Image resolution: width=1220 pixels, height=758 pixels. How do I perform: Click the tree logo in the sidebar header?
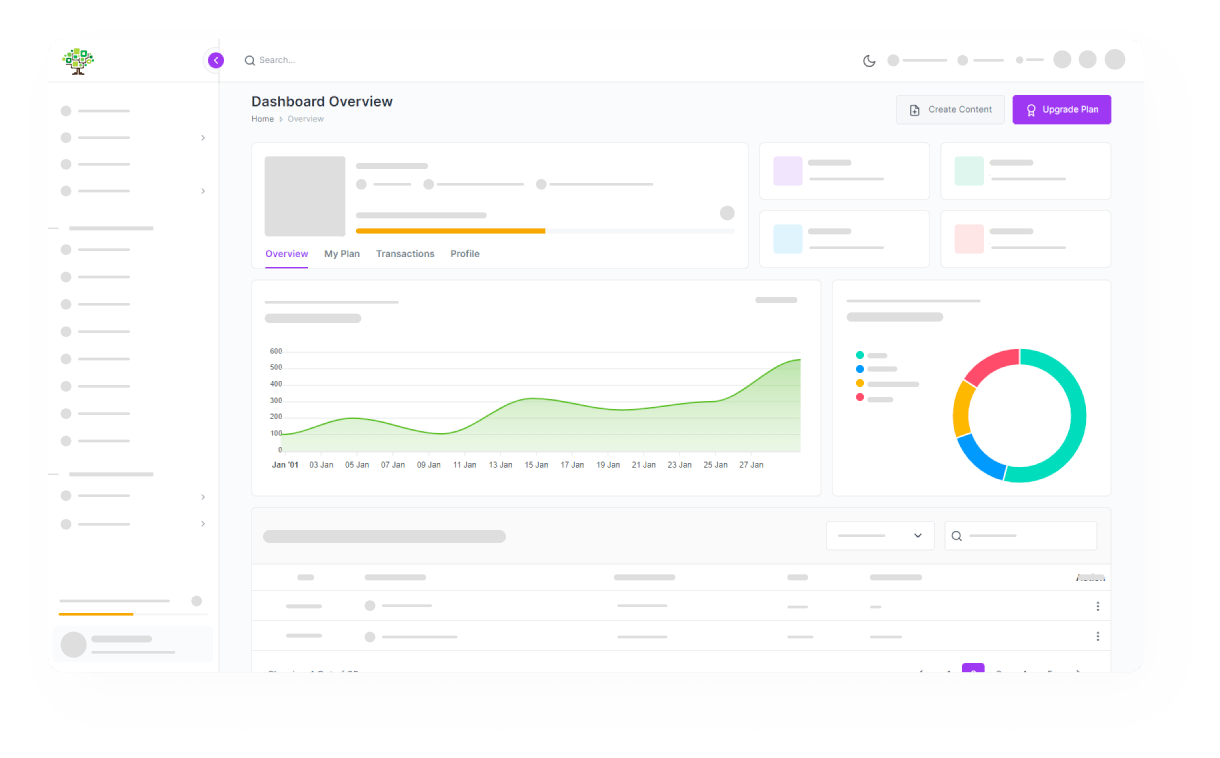pyautogui.click(x=78, y=61)
